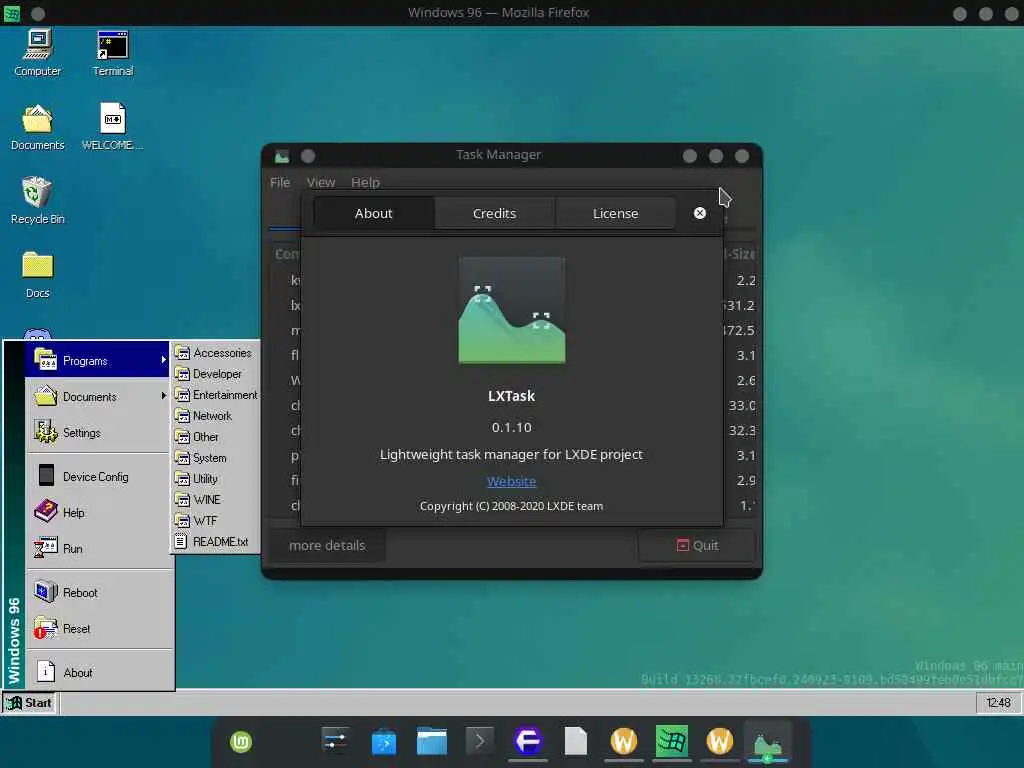Close the About dialog with X button
Image resolution: width=1024 pixels, height=768 pixels.
[699, 213]
